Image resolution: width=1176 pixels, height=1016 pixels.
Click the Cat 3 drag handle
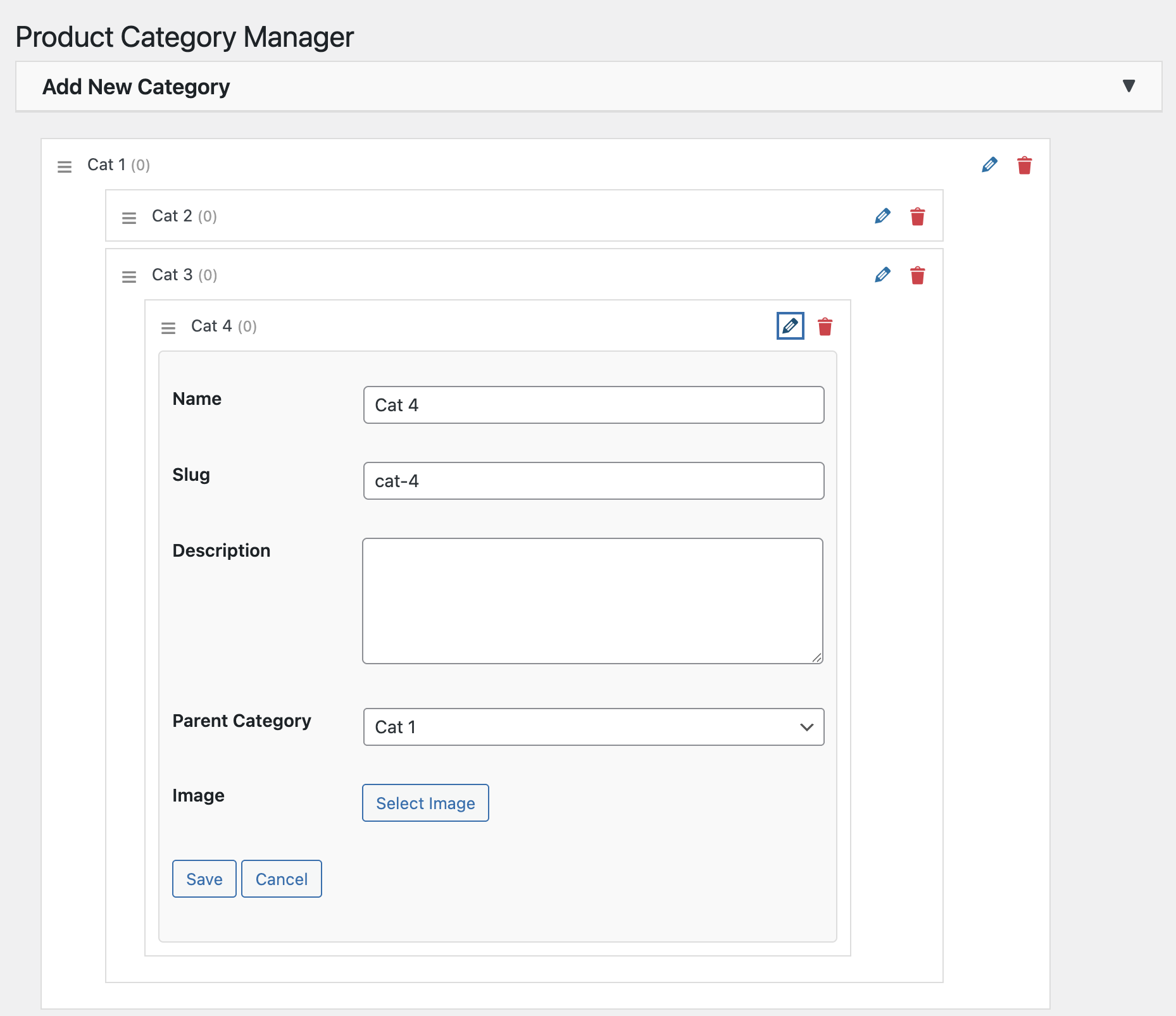(x=129, y=277)
